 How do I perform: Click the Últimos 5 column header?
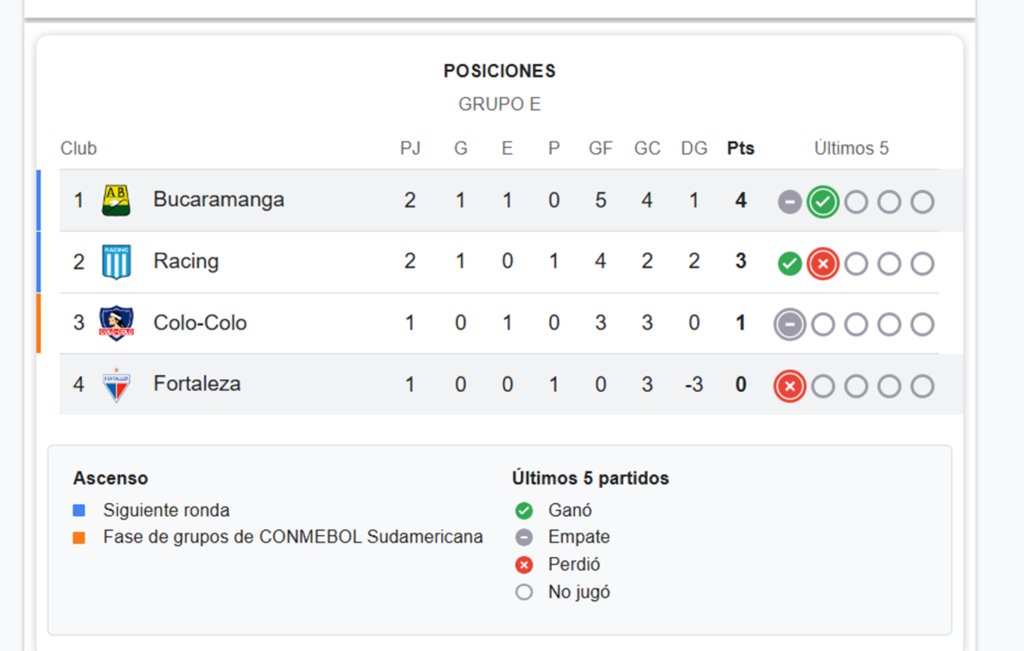pos(851,148)
